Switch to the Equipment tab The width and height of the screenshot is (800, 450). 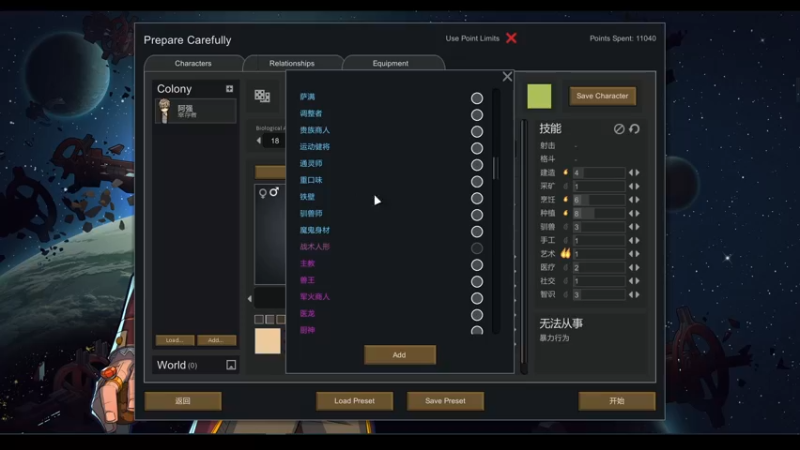click(390, 63)
